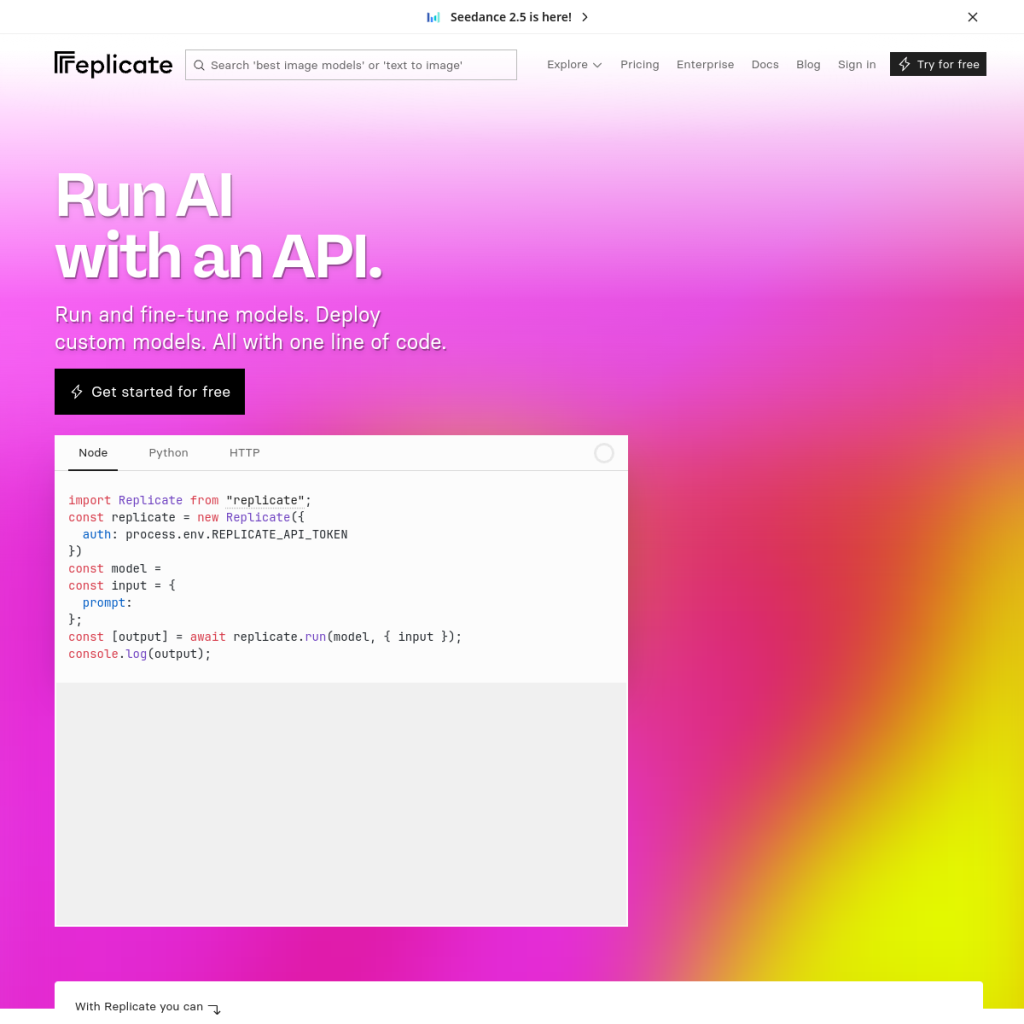Click the circular copy button in code panel
Image resolution: width=1024 pixels, height=1024 pixels.
click(603, 453)
